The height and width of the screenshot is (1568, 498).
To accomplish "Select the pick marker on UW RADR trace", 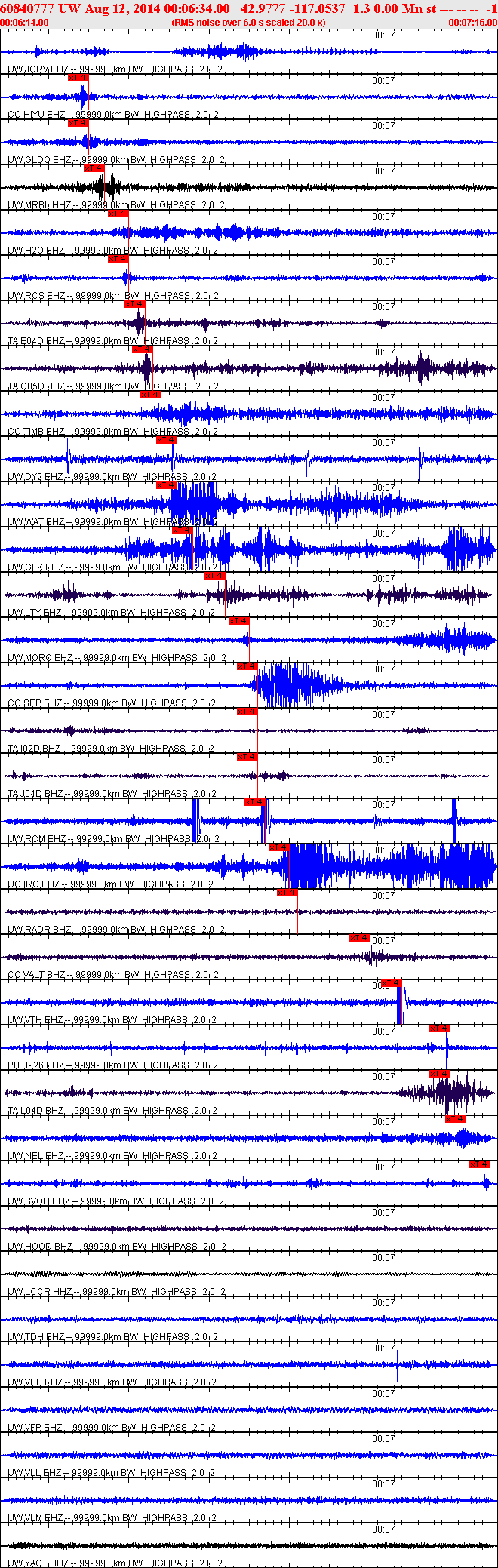I will (x=287, y=893).
